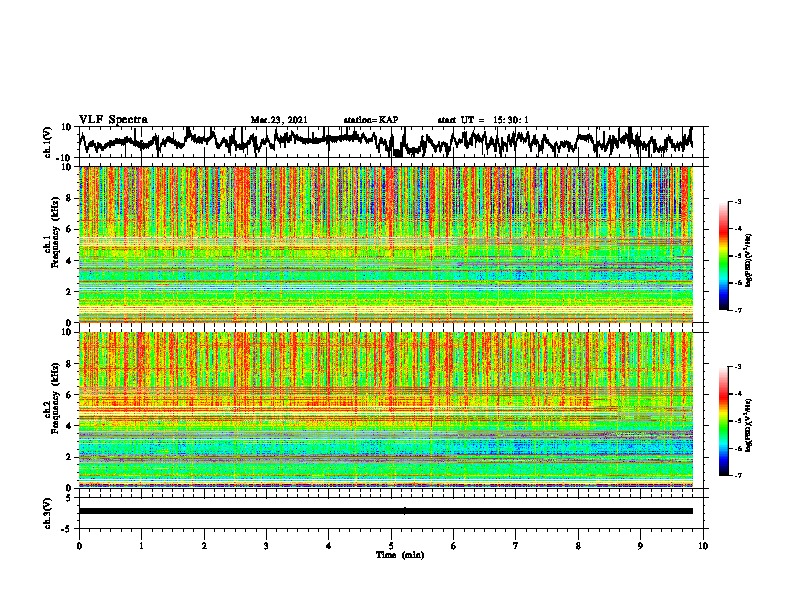Click the ch.1 color scale bar

[723, 256]
